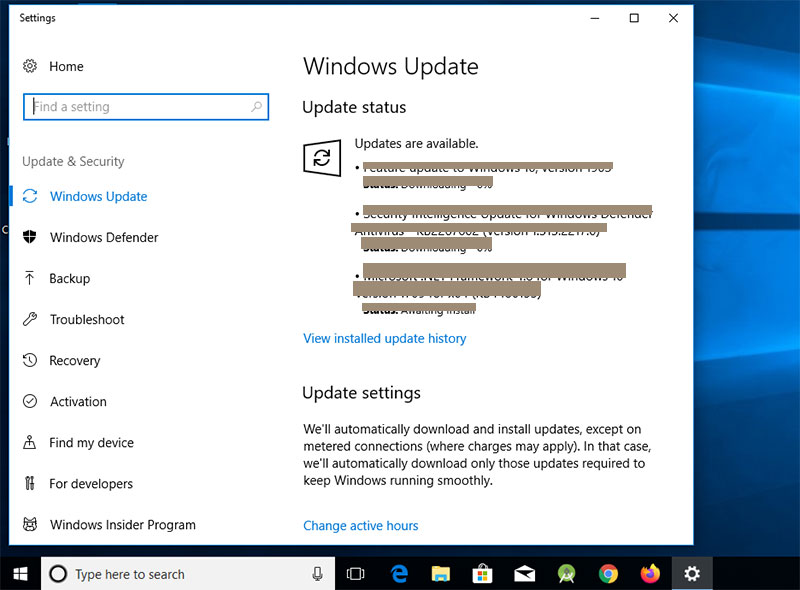Open the Activation page
This screenshot has width=800, height=590.
coord(78,402)
